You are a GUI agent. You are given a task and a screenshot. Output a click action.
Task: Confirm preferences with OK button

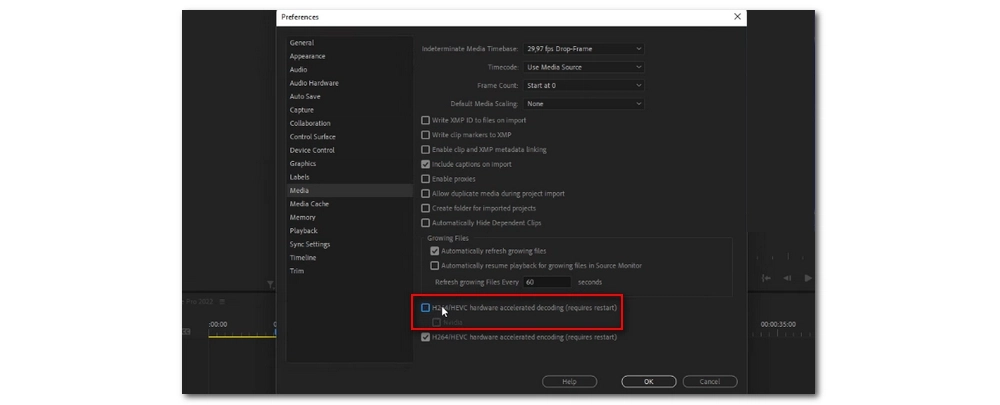click(649, 381)
